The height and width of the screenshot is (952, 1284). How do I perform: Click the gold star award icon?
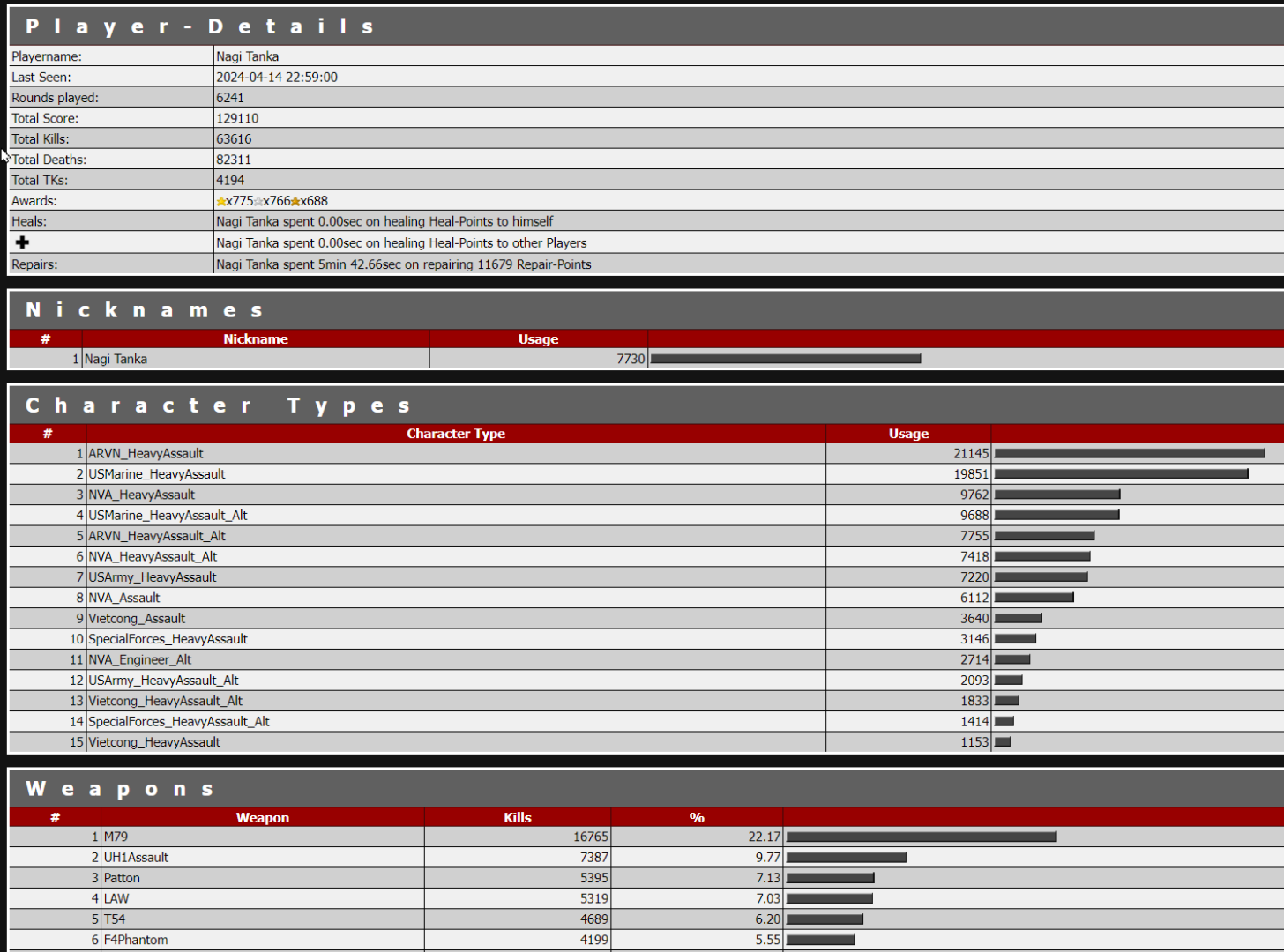[221, 202]
